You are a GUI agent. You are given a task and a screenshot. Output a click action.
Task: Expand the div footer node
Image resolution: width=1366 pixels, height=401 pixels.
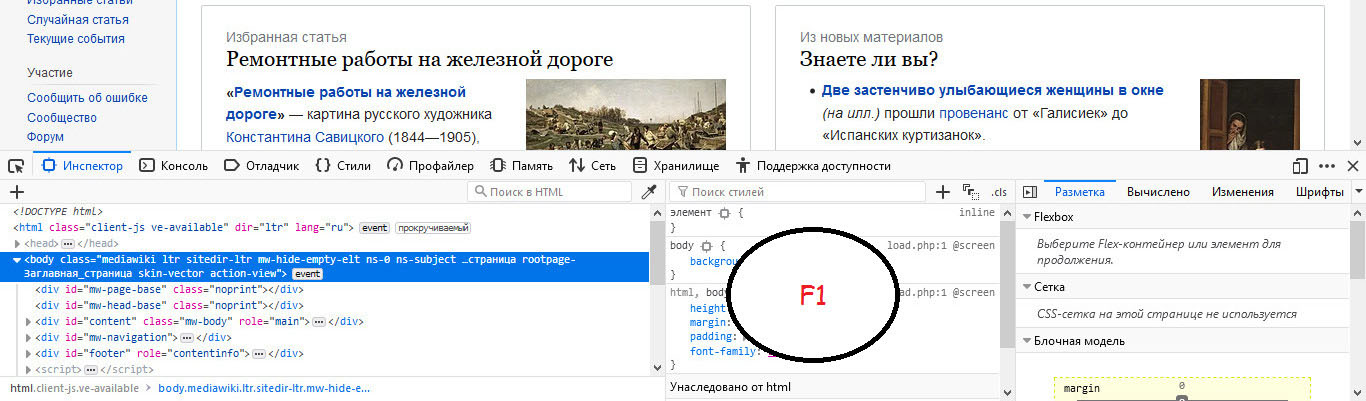28,354
